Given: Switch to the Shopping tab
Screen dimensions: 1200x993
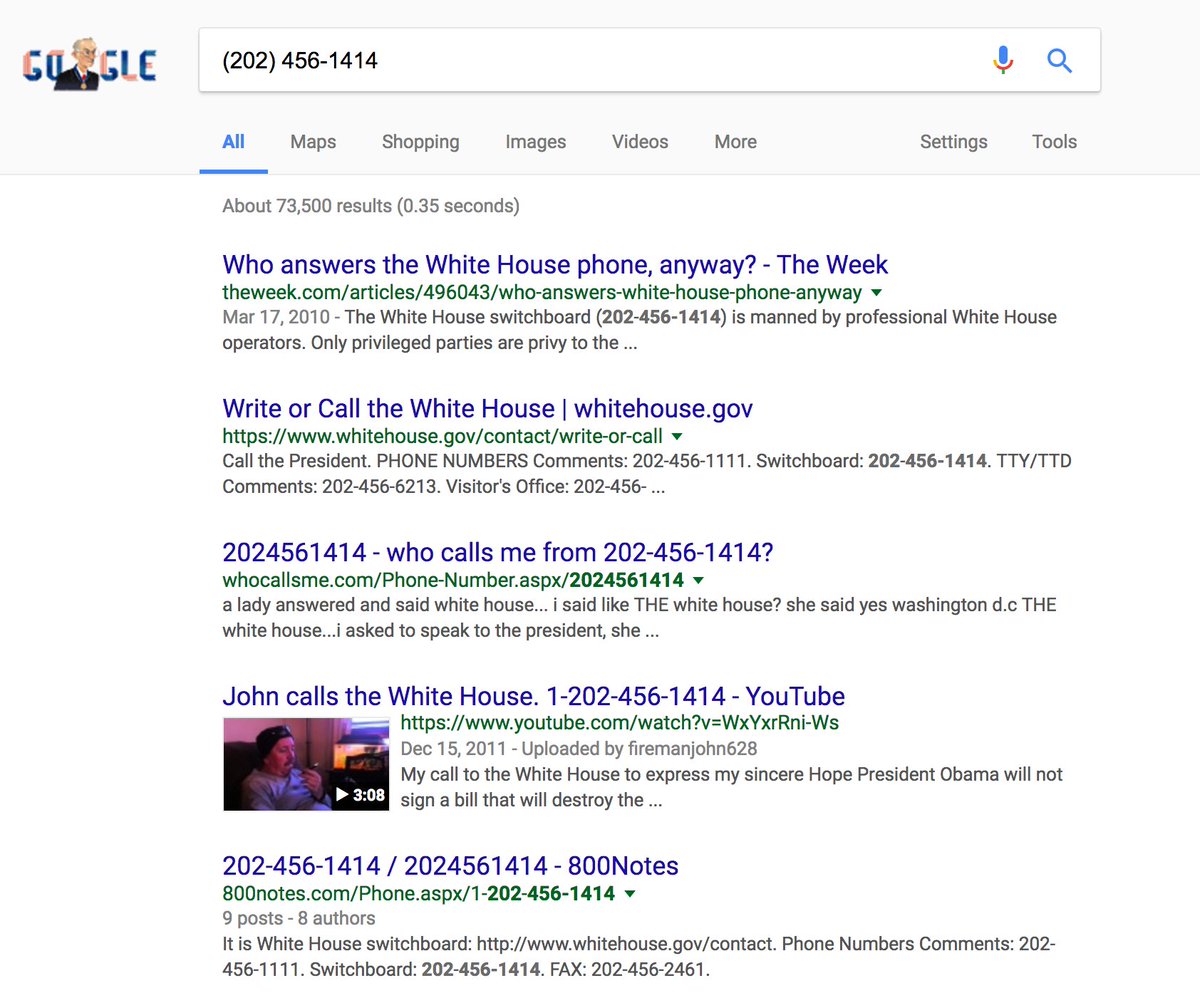Looking at the screenshot, I should pos(420,142).
